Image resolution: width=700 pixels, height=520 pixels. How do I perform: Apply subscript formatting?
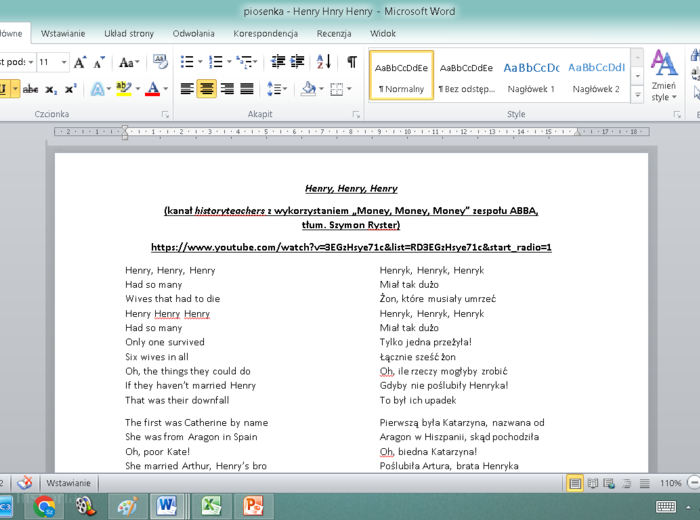tap(51, 89)
